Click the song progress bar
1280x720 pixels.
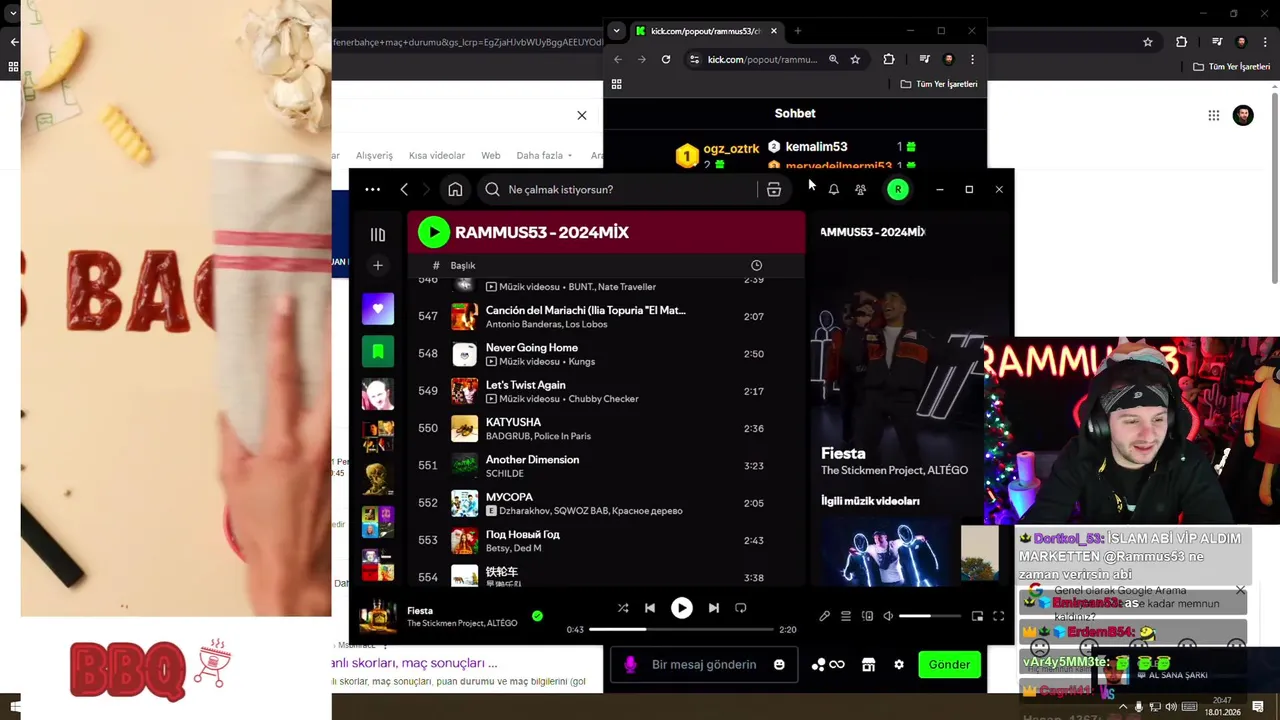coord(681,630)
